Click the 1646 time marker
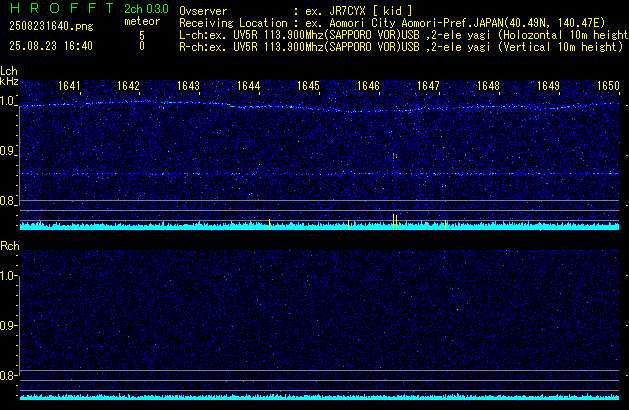The width and height of the screenshot is (629, 410). click(368, 86)
